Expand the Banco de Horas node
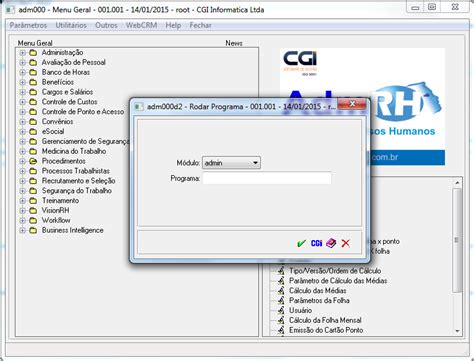This screenshot has width=474, height=361. (x=22, y=72)
